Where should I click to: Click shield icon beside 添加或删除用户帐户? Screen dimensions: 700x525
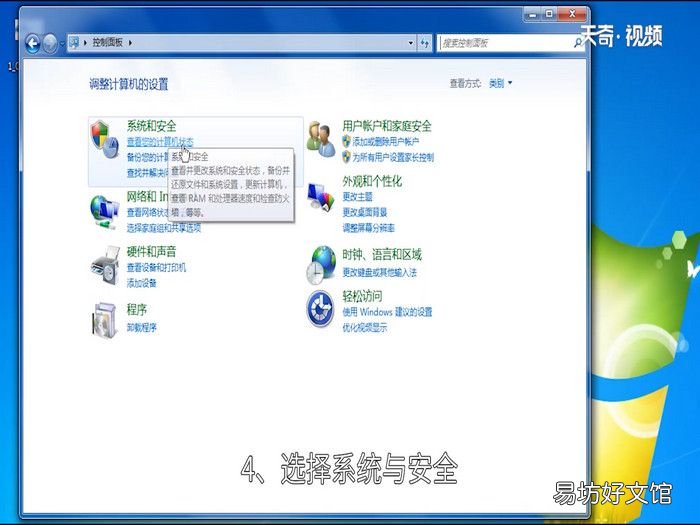[346, 142]
